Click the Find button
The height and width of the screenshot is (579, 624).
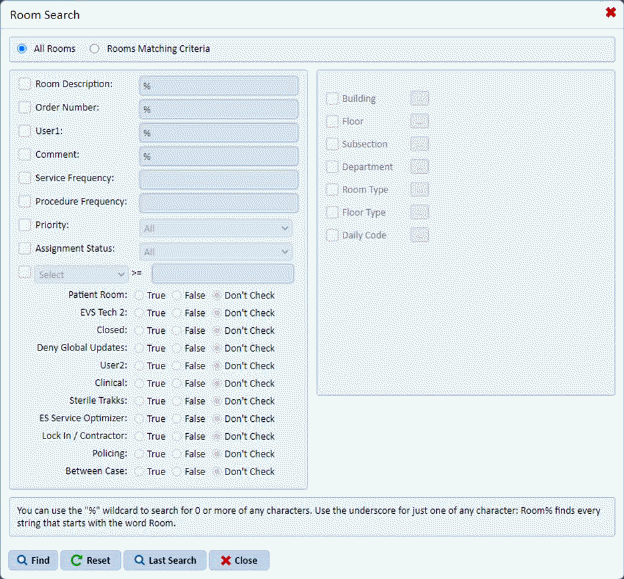(33, 560)
